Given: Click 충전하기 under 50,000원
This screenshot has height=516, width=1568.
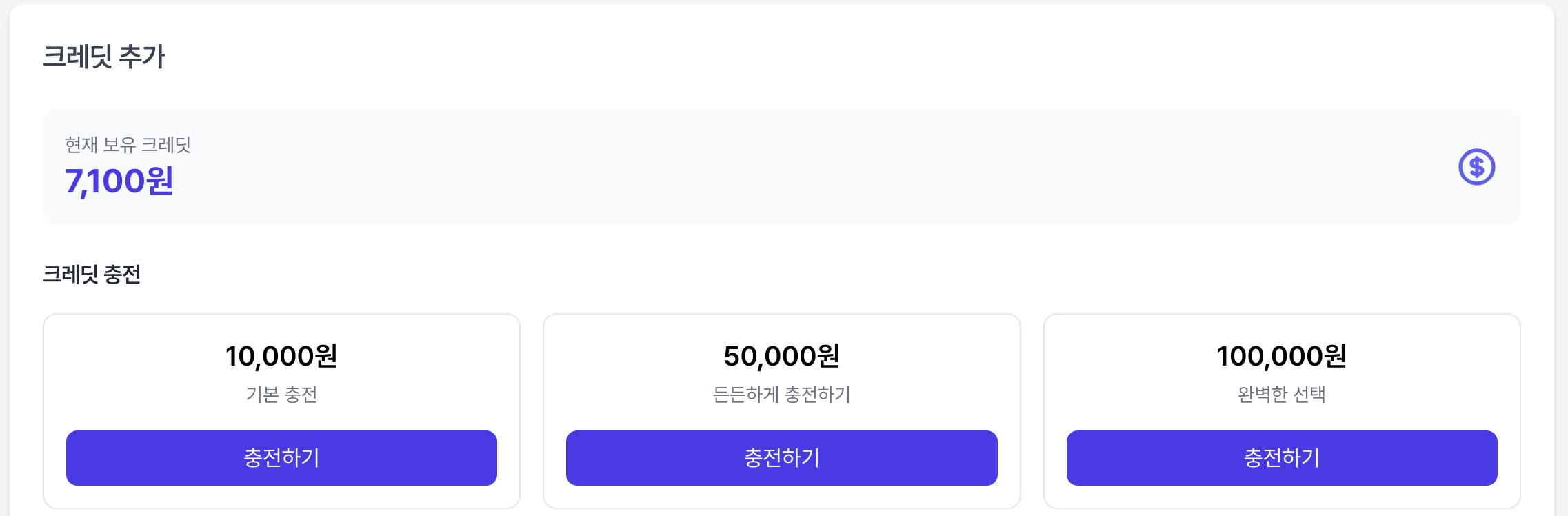Looking at the screenshot, I should coord(781,458).
